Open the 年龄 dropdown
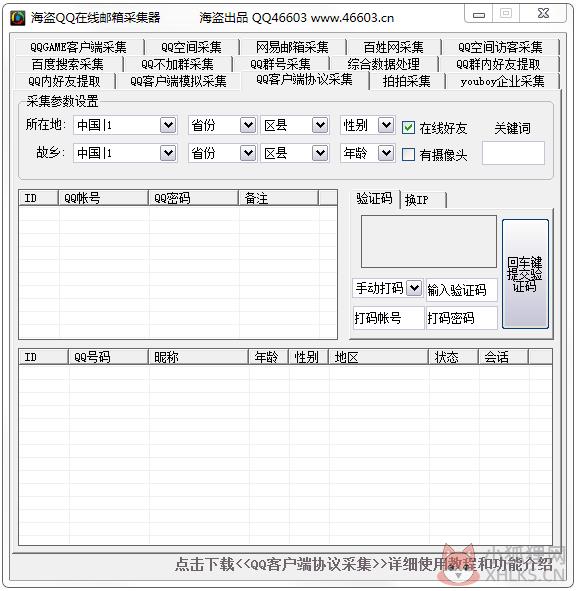This screenshot has height=591, width=576. [x=386, y=153]
